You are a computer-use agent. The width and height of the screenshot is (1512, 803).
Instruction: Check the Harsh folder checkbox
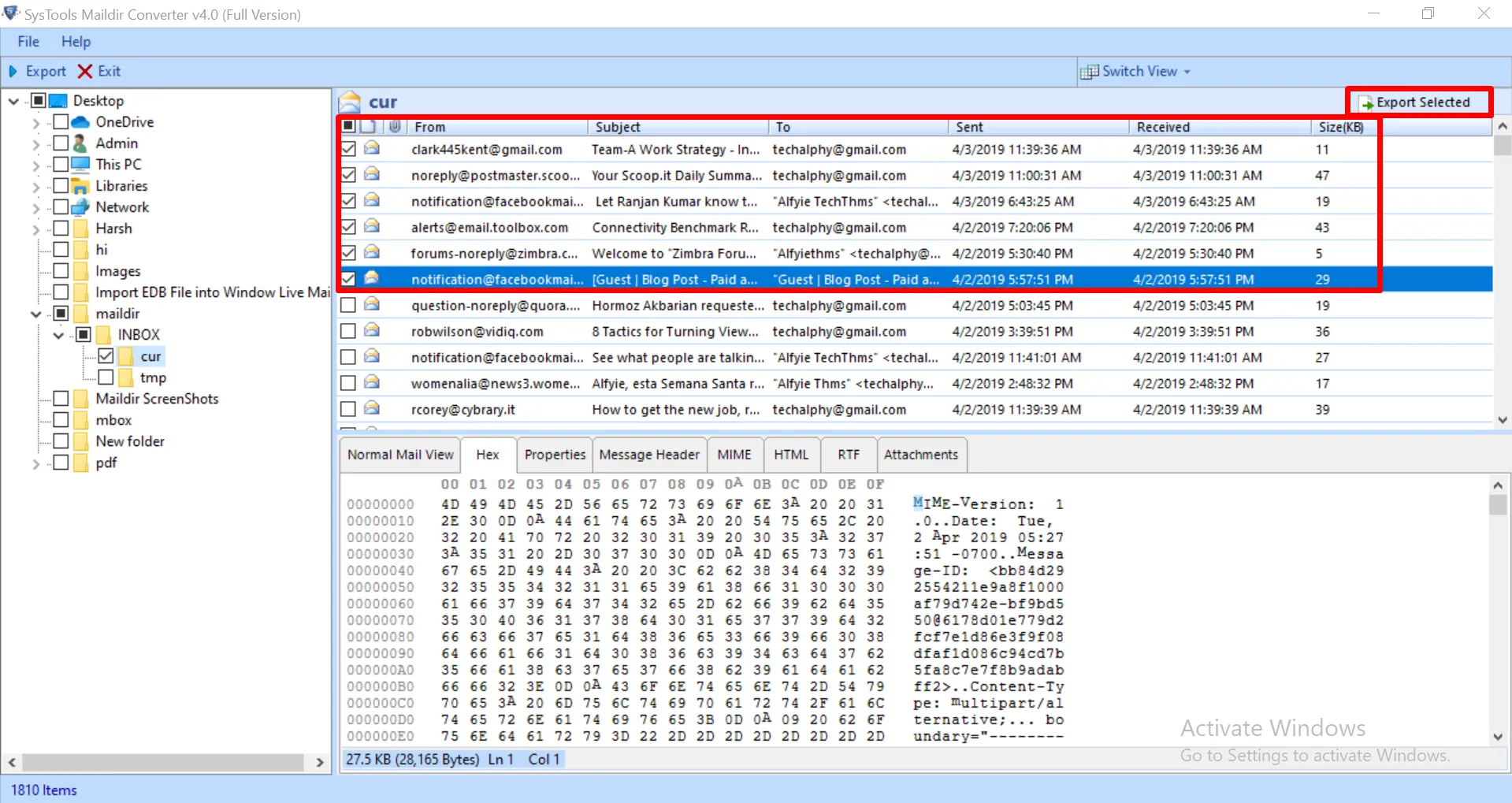(61, 229)
